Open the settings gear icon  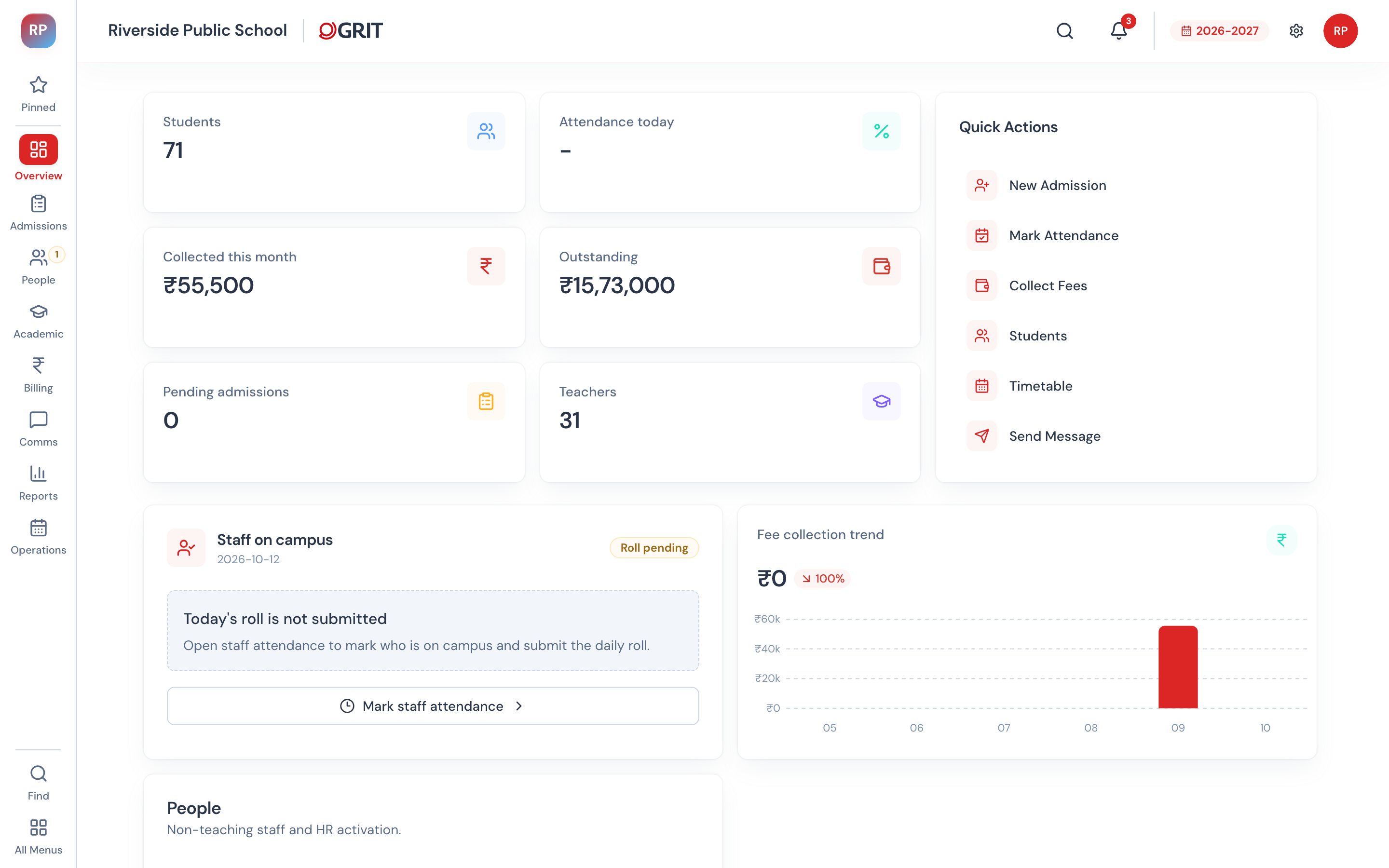(x=1296, y=30)
